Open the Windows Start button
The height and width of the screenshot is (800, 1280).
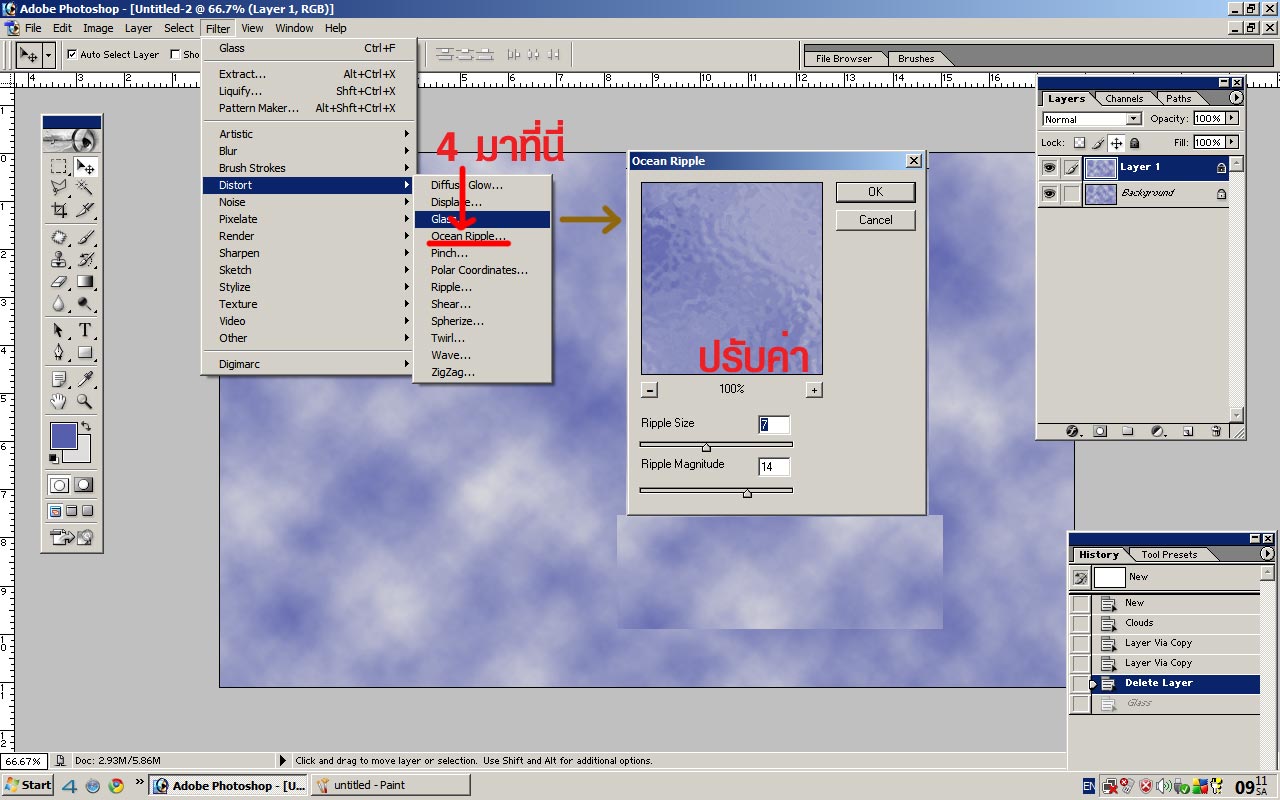[x=28, y=785]
